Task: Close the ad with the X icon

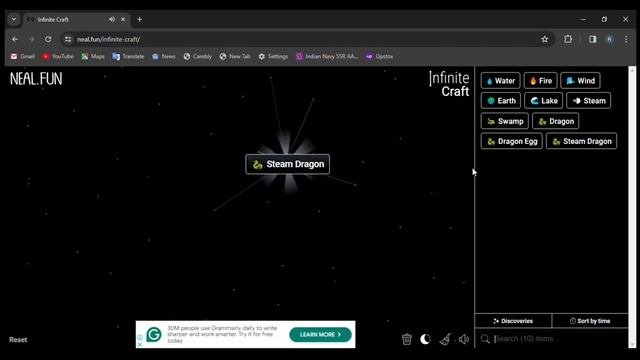Action: coord(140,344)
